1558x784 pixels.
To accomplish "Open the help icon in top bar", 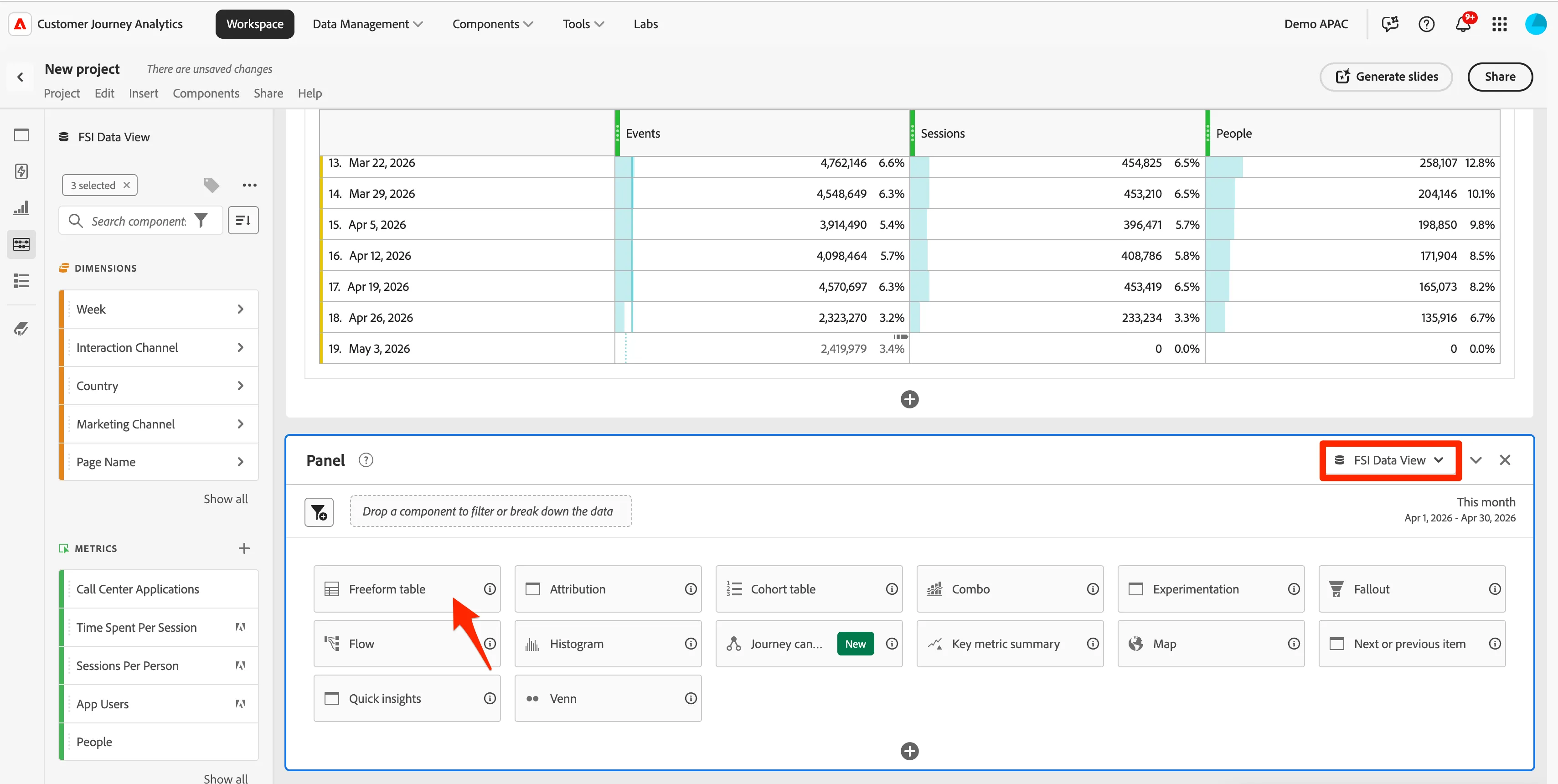I will (x=1426, y=24).
